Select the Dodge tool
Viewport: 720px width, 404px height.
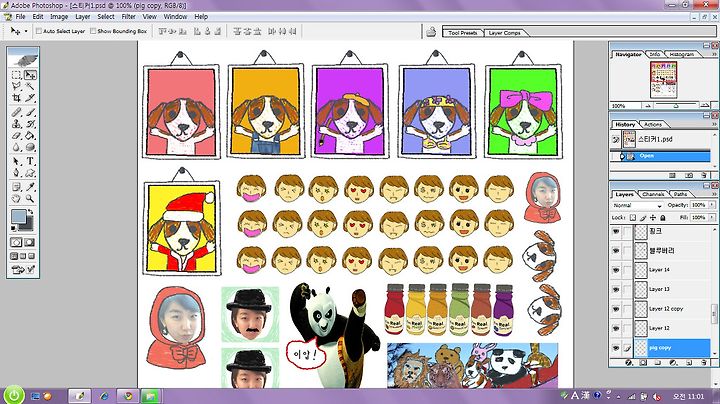tap(30, 147)
